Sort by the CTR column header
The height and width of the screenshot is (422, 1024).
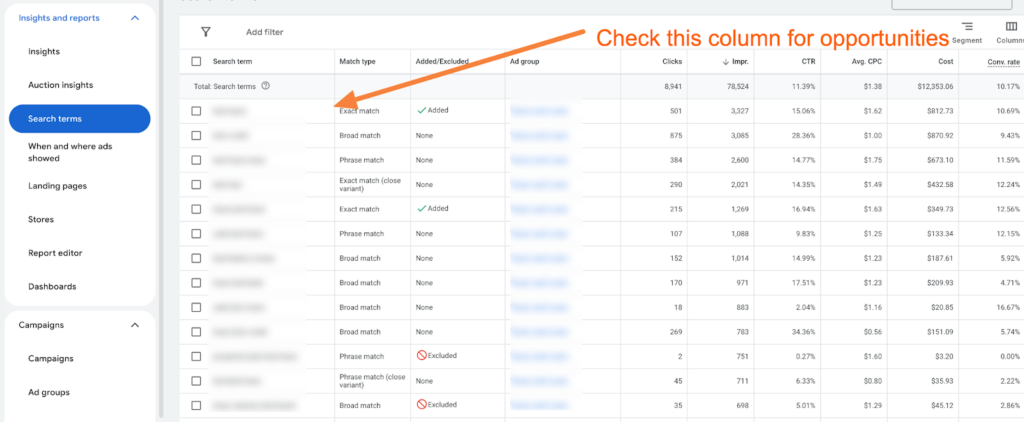click(x=808, y=62)
